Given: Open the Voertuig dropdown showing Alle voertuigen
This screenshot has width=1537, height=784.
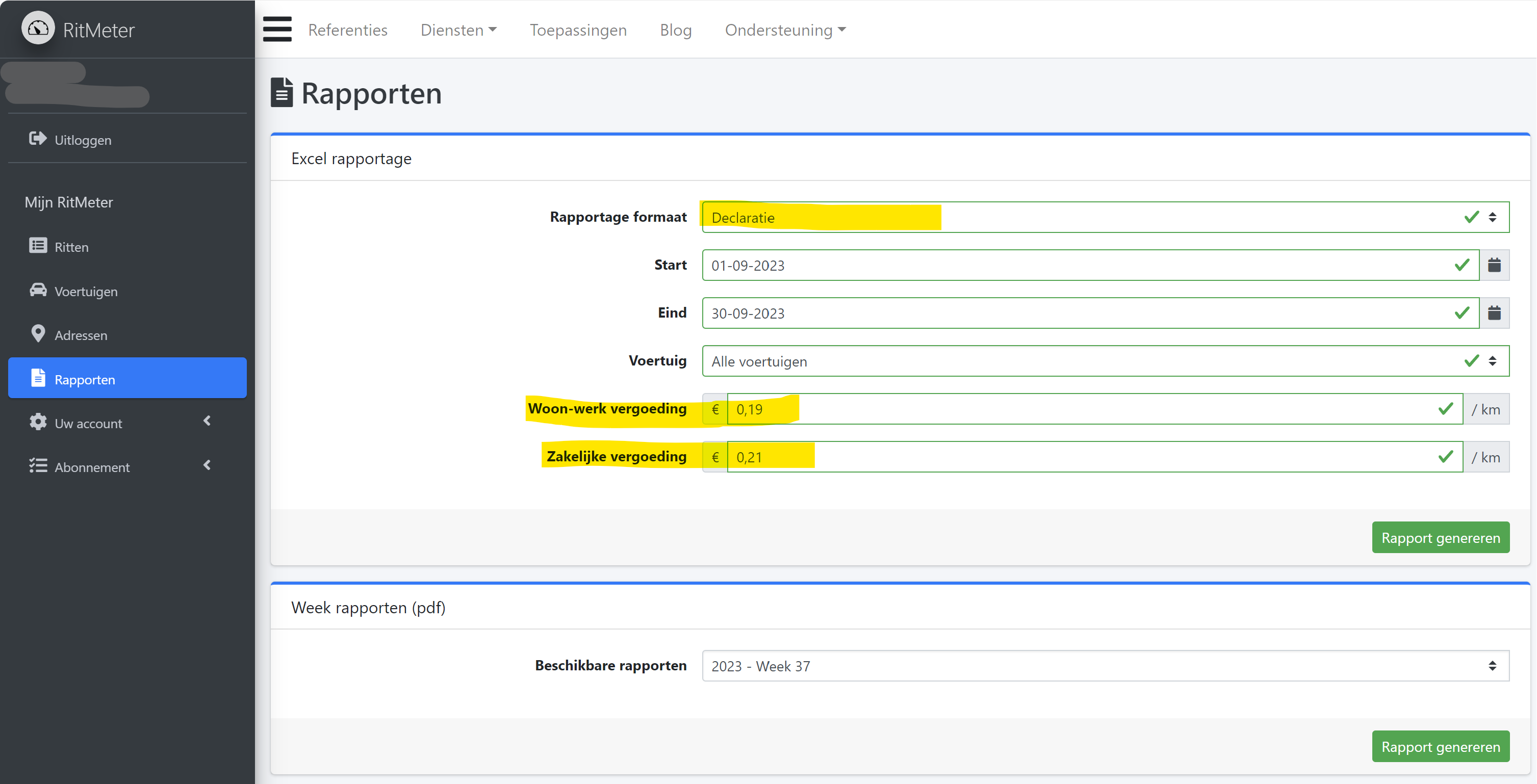Looking at the screenshot, I should click(1106, 361).
